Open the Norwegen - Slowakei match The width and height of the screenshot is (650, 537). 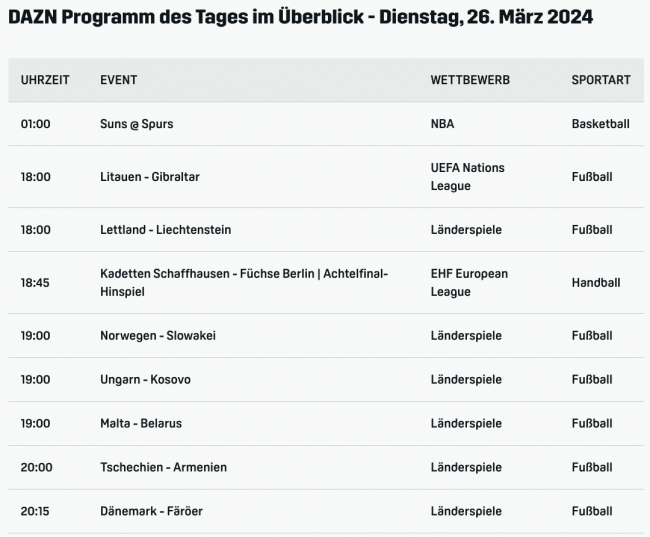click(x=158, y=336)
